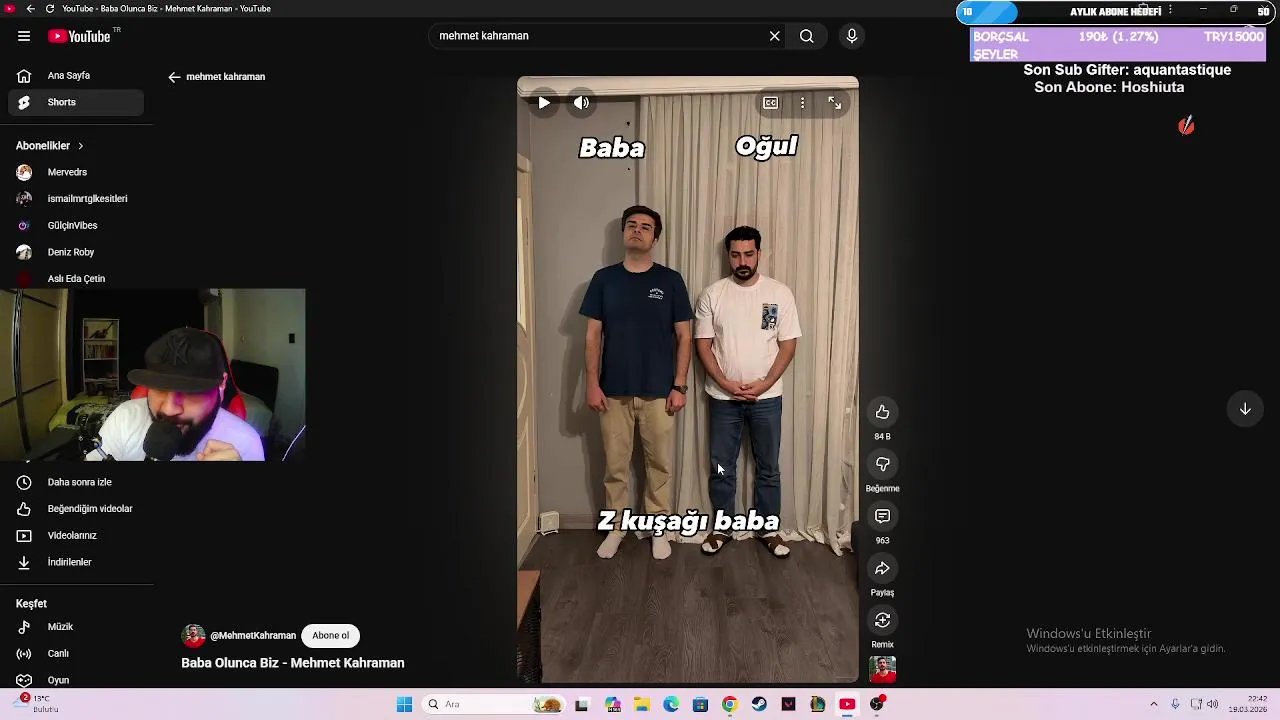The width and height of the screenshot is (1280, 720).
Task: Open Mervedrs subscription channel
Action: [x=76, y=172]
